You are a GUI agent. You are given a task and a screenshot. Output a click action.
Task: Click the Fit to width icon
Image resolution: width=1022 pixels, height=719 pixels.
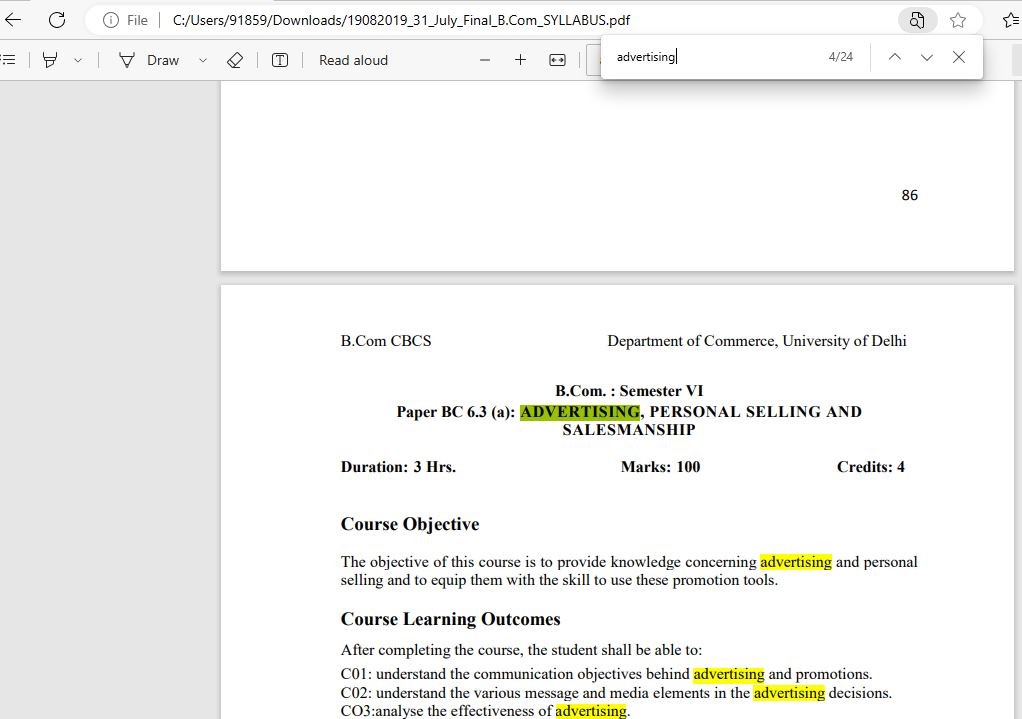(557, 60)
